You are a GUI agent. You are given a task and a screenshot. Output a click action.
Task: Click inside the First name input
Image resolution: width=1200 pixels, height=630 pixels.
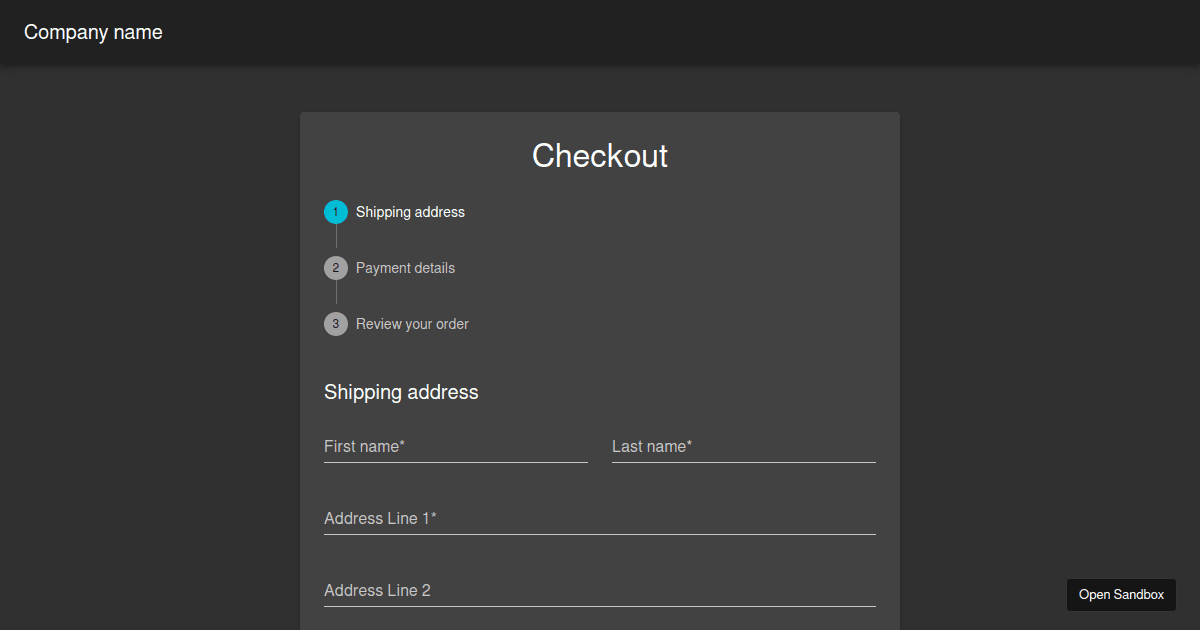(455, 447)
